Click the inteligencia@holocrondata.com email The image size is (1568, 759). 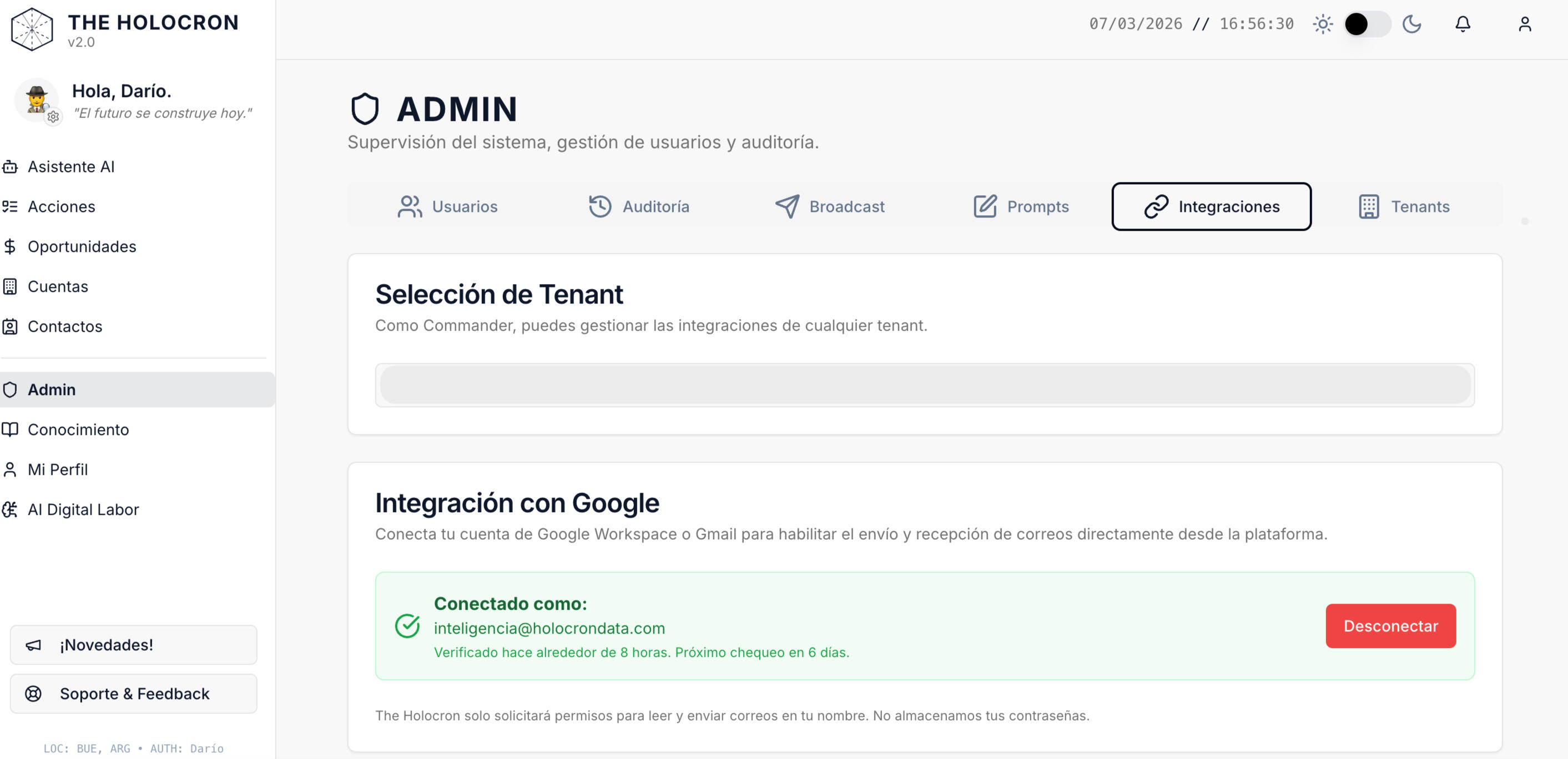(549, 628)
